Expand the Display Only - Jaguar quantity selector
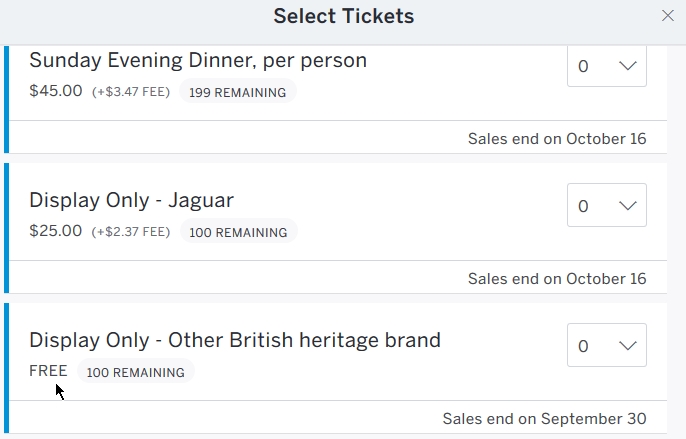The width and height of the screenshot is (686, 439). pyautogui.click(x=607, y=206)
